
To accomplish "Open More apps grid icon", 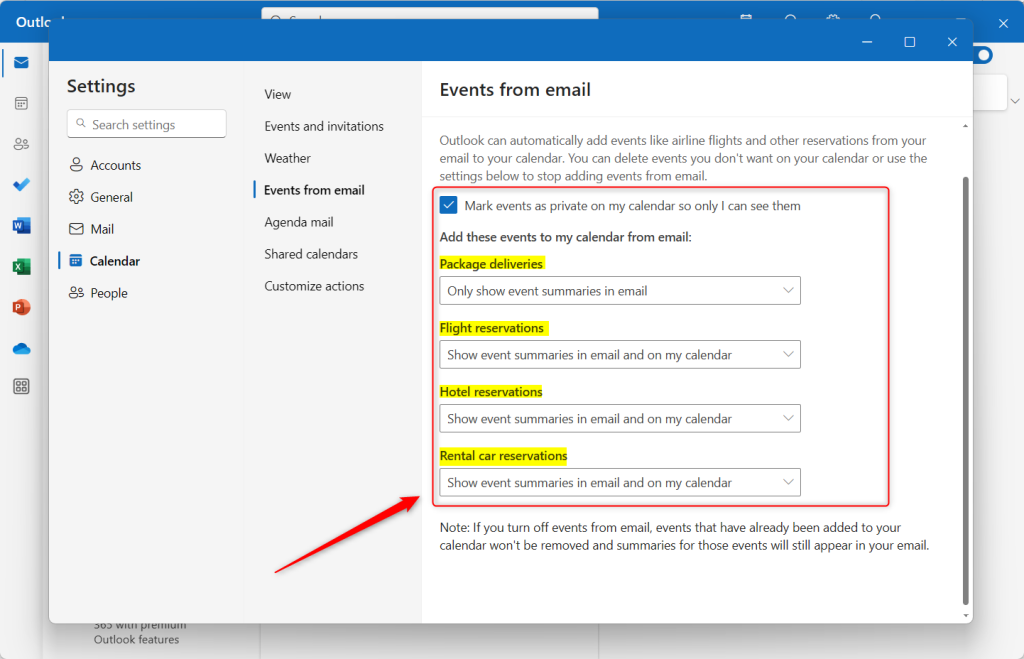I will [21, 387].
